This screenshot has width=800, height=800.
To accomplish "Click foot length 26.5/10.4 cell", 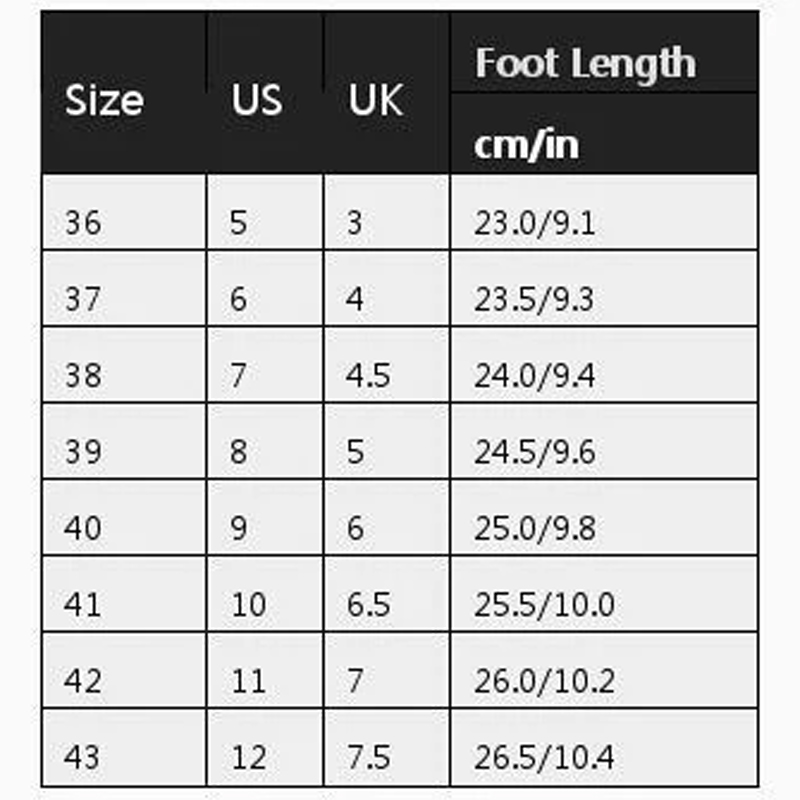I will pos(545,757).
